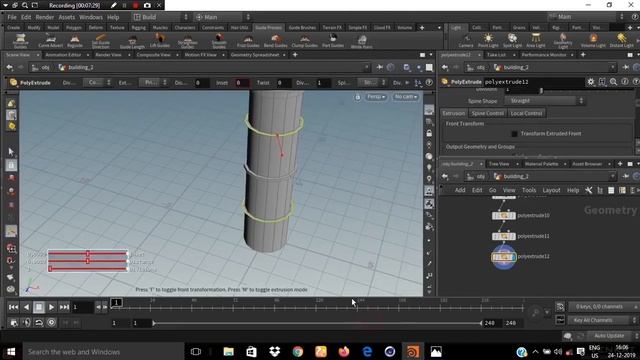The width and height of the screenshot is (640, 360).
Task: Click the top red slider in viewport HUD
Action: coord(87,254)
